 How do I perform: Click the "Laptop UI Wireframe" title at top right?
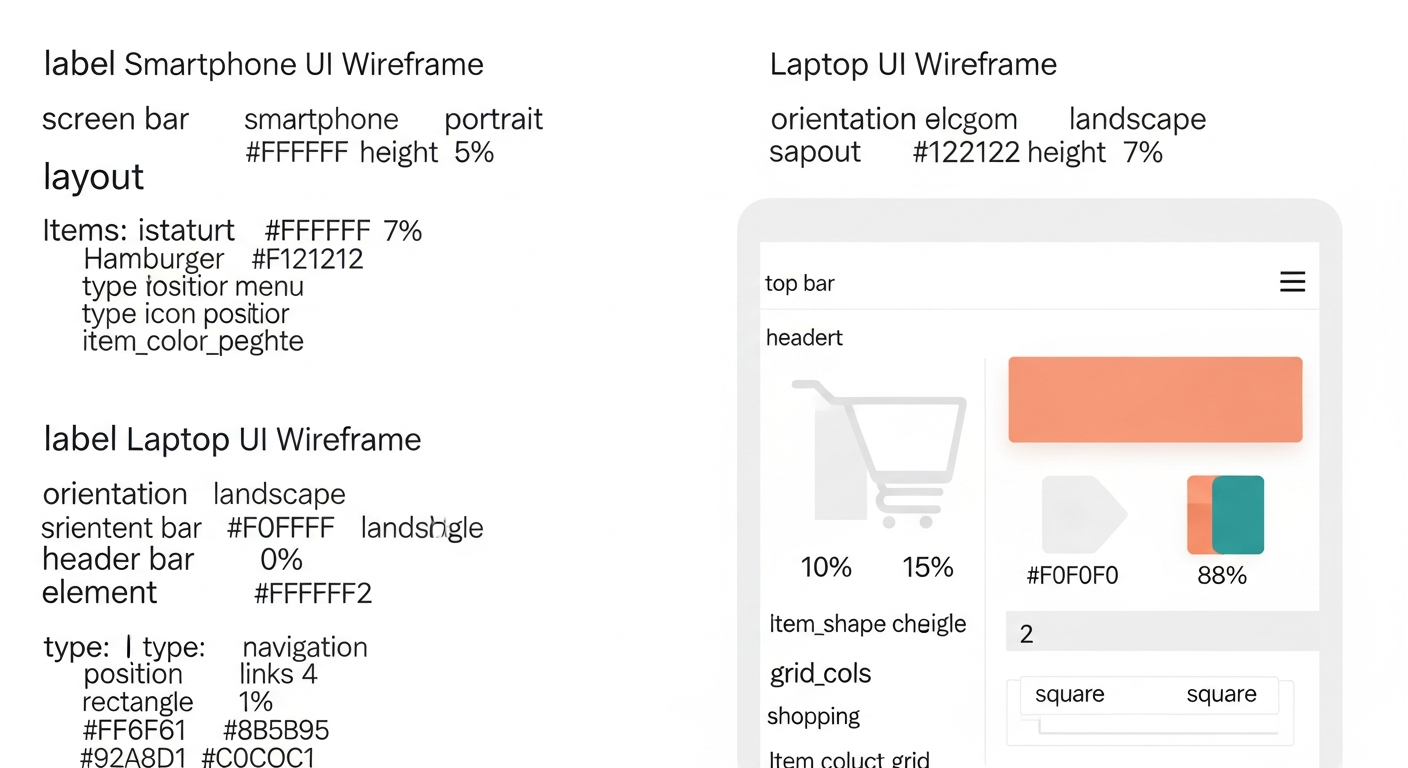tap(913, 65)
